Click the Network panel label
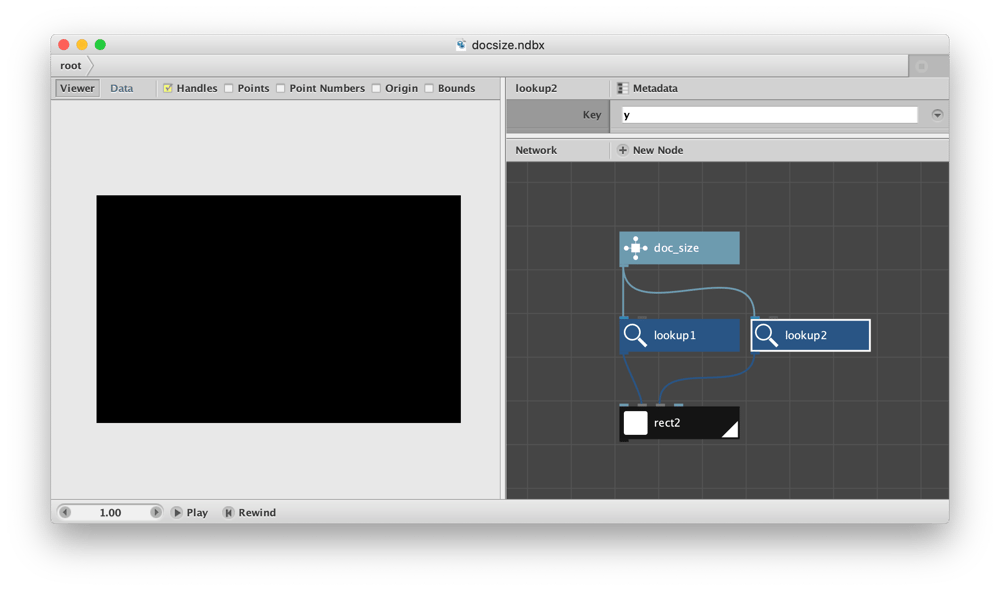The image size is (1000, 591). pyautogui.click(x=536, y=150)
